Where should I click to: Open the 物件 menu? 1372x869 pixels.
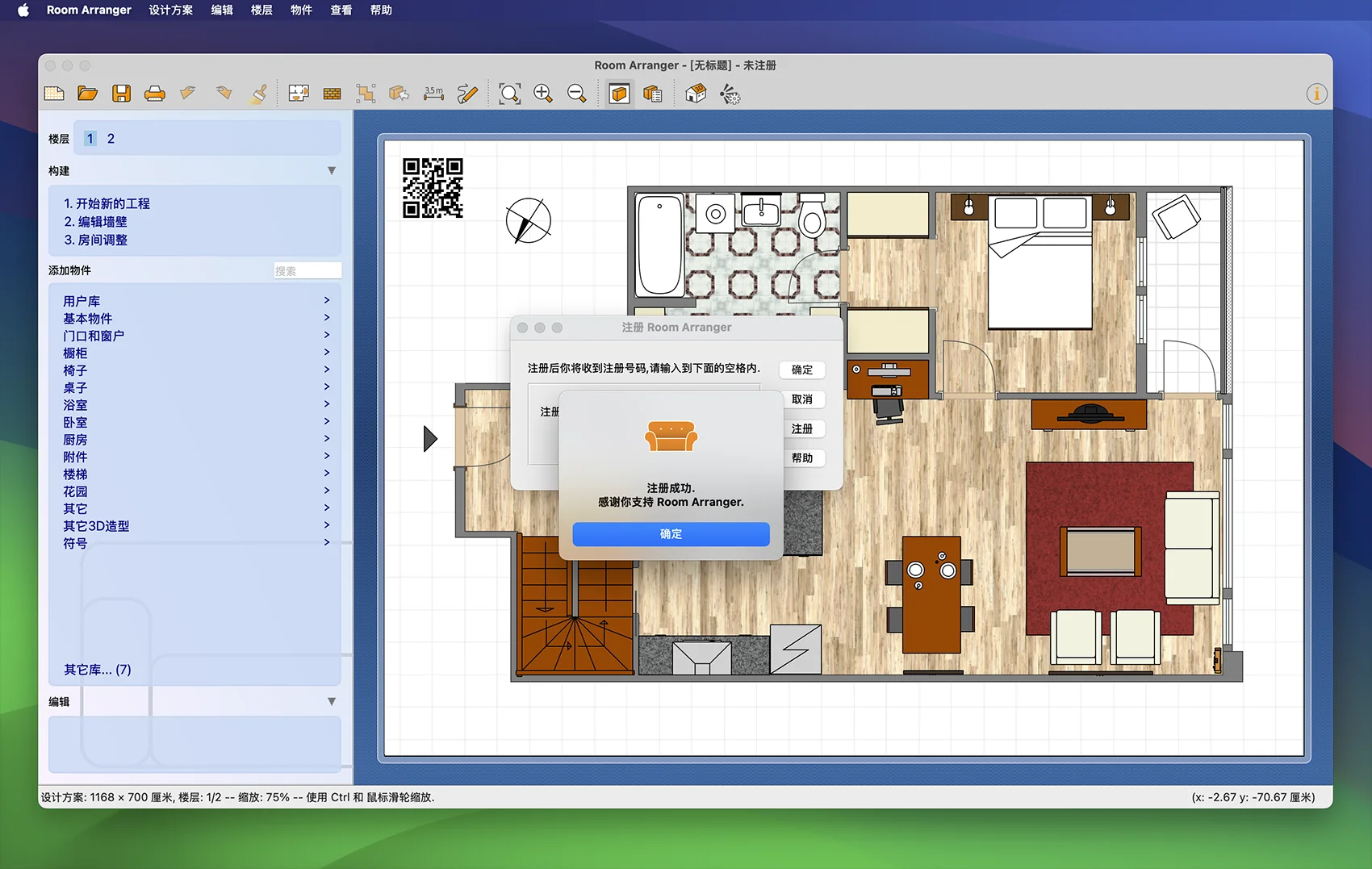click(301, 10)
